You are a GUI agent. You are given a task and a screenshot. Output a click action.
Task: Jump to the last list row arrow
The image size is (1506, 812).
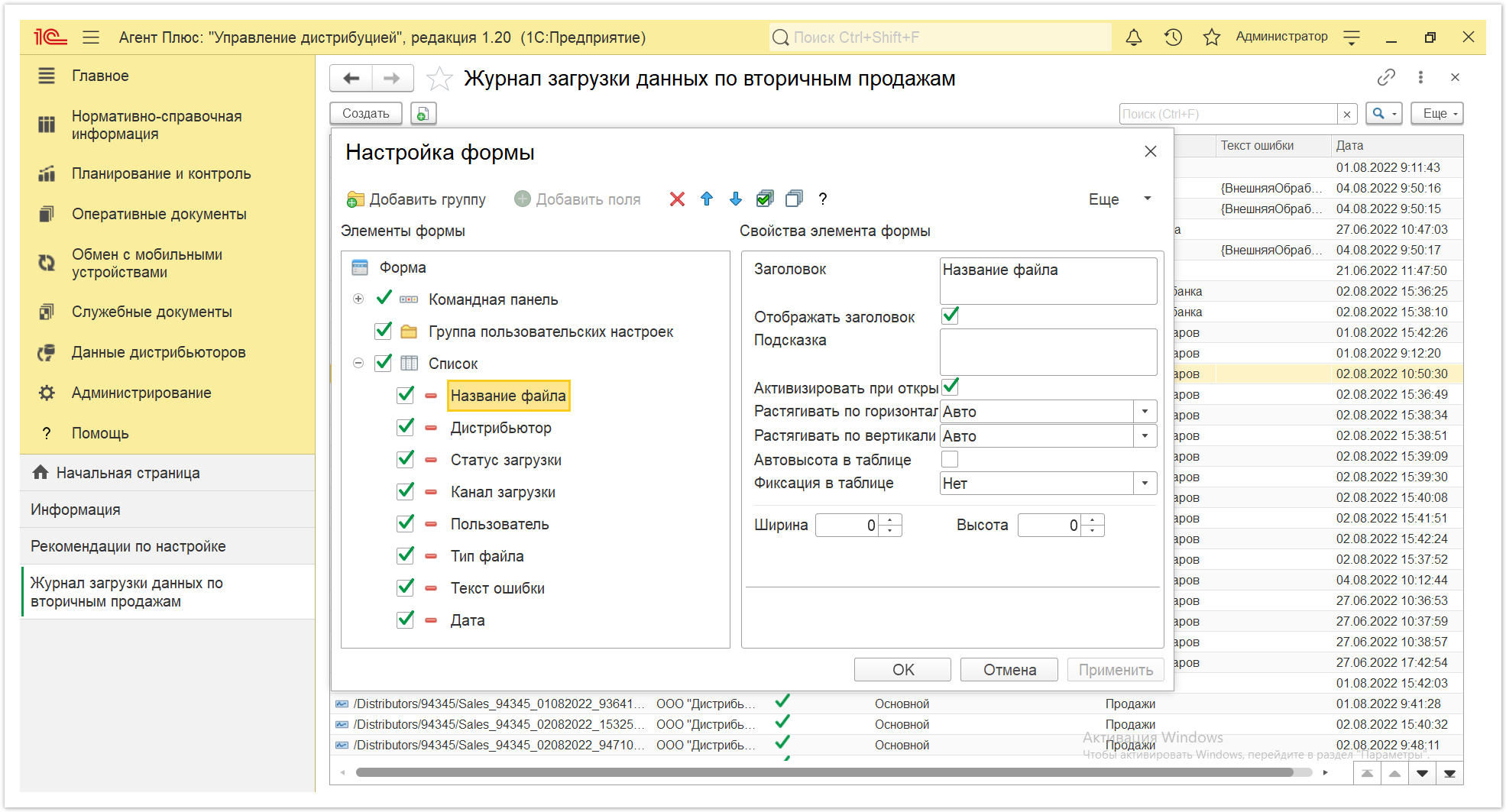[1449, 773]
